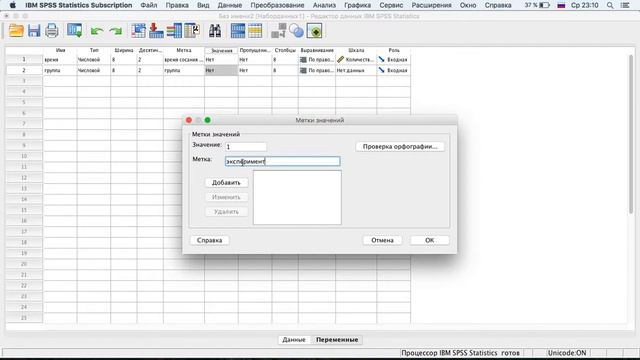Click the show all variables icon
The height and width of the screenshot is (360, 640).
[314, 31]
